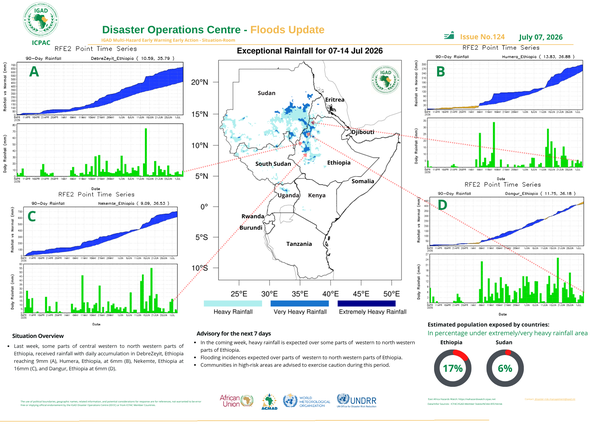This screenshot has width=600, height=424.
Task: Click the green letter B chart marker
Action: (x=440, y=72)
